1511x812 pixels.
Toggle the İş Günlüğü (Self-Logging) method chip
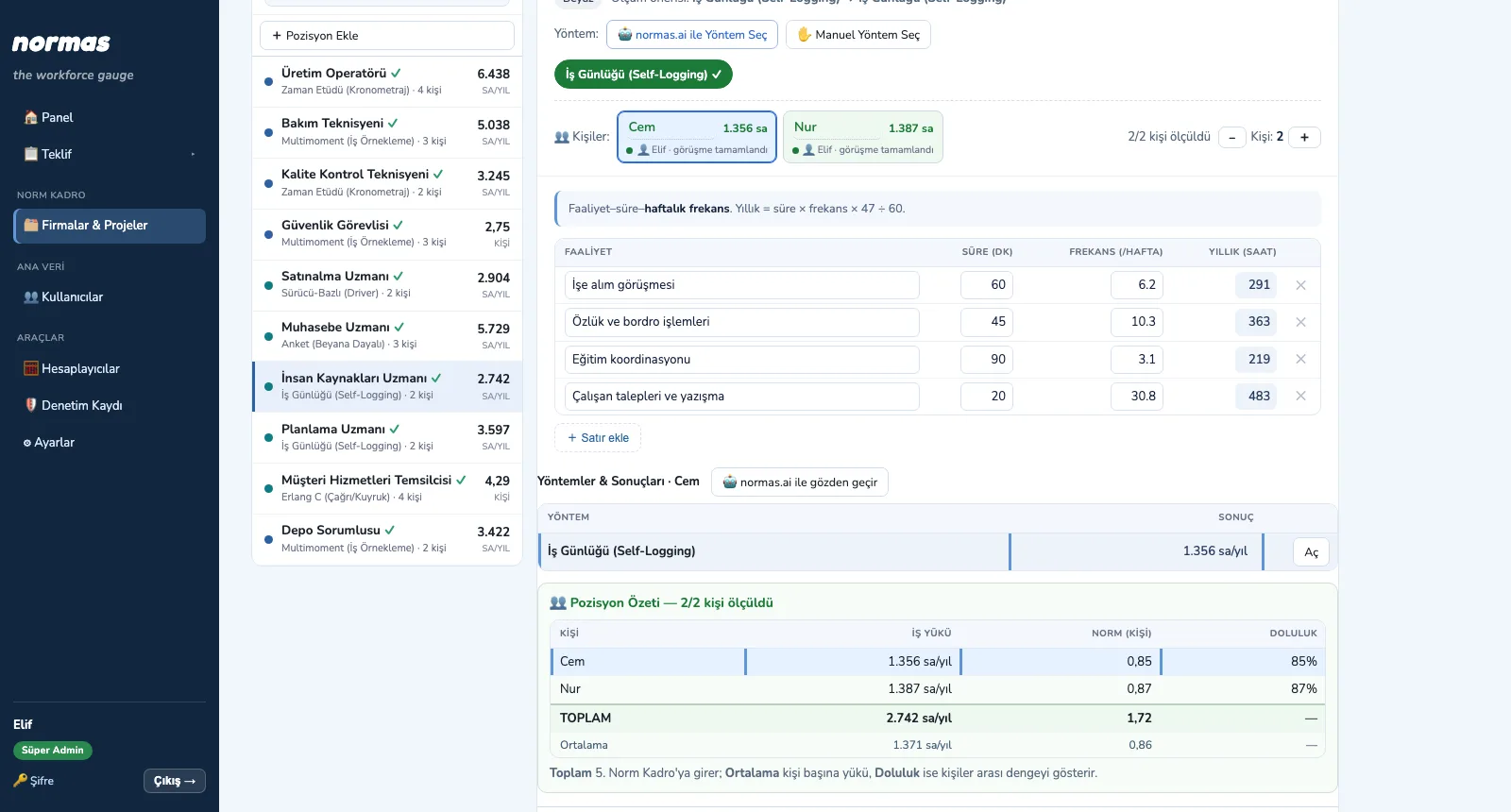(x=643, y=75)
